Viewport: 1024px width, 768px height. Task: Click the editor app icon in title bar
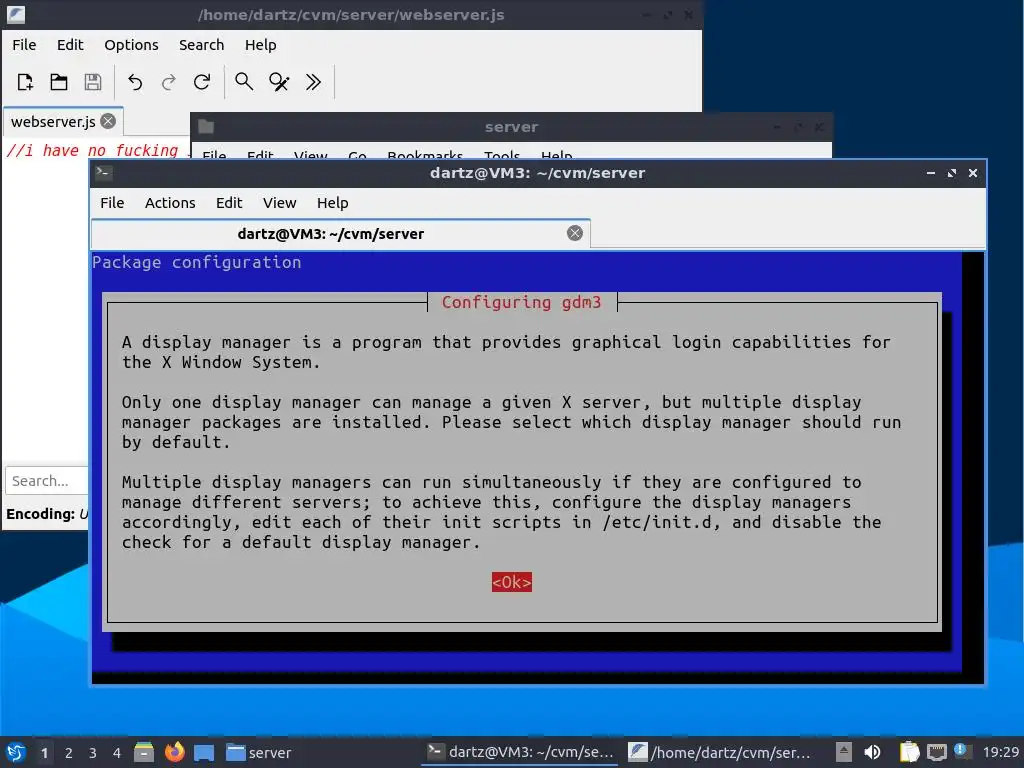click(x=16, y=14)
